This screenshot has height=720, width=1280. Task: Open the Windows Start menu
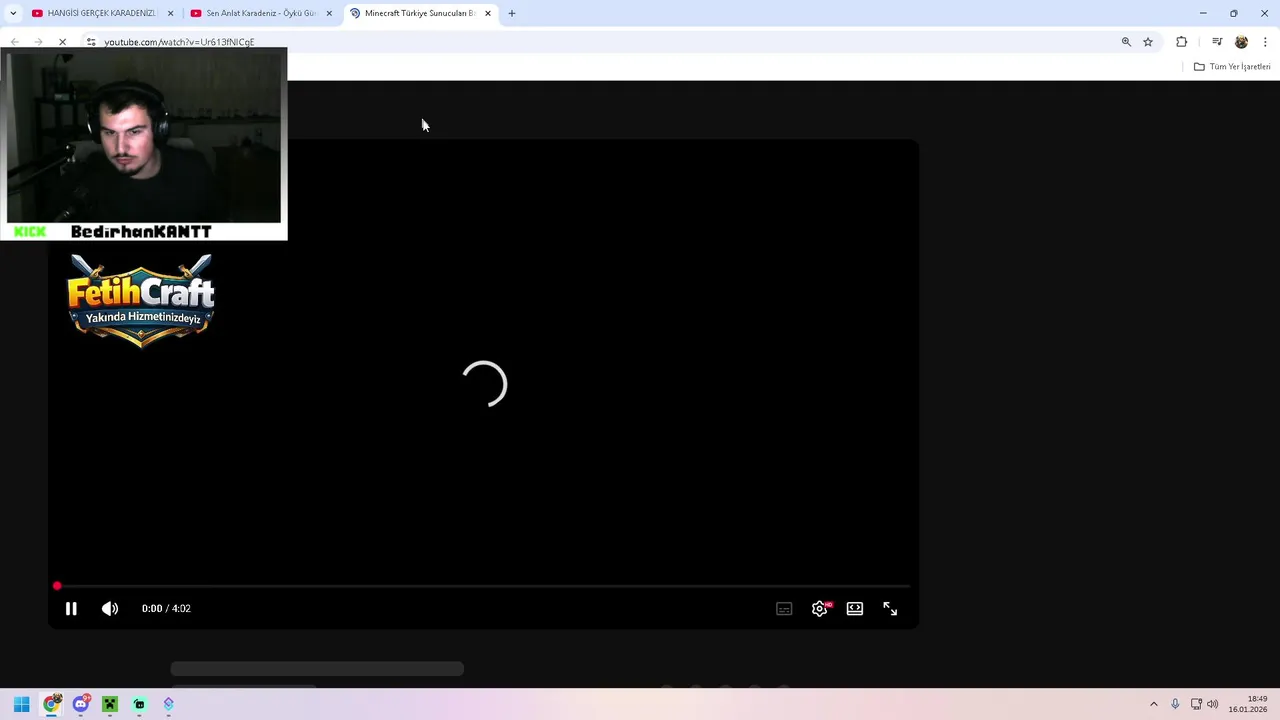21,704
